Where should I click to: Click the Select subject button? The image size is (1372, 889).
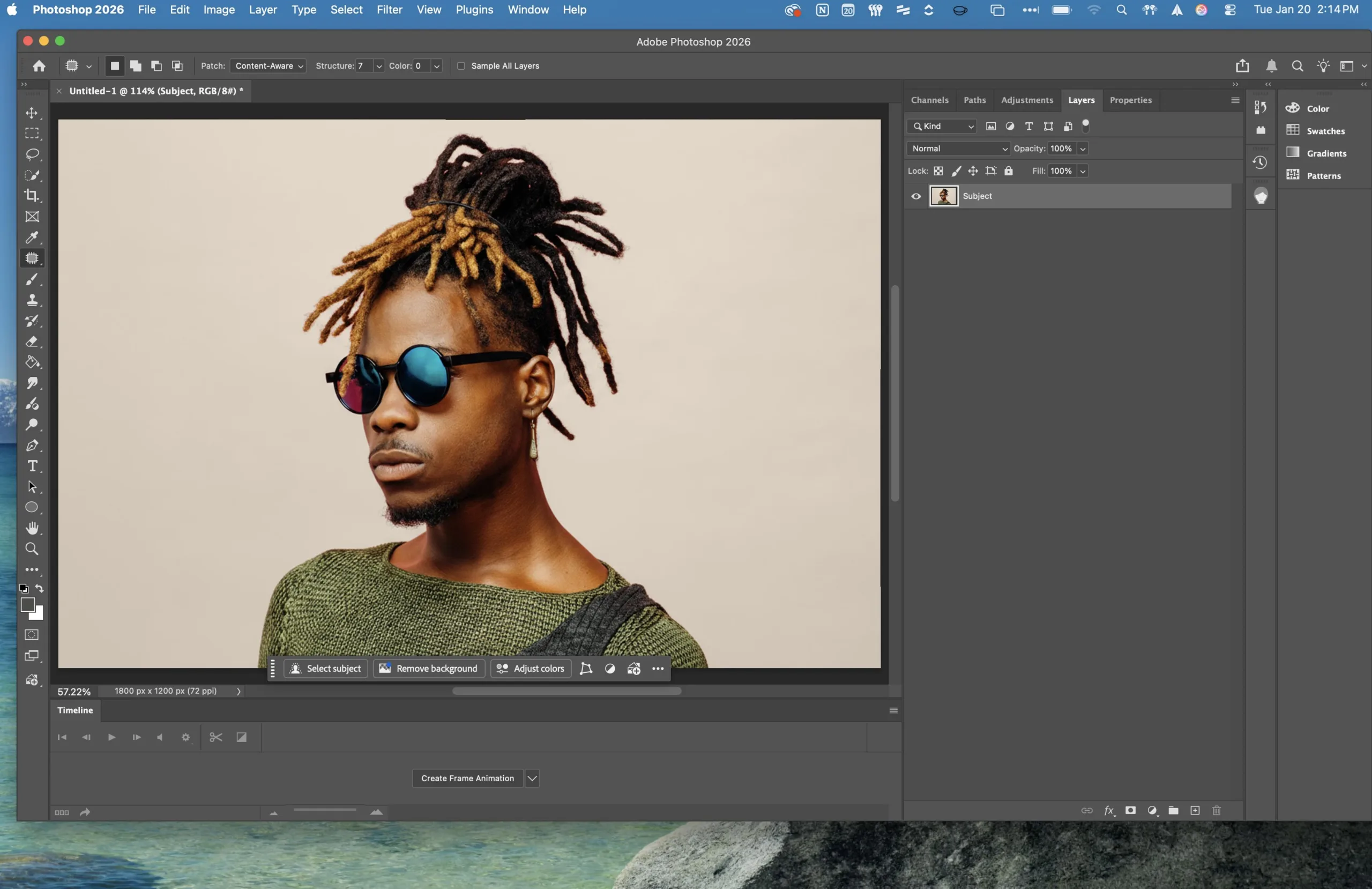326,669
